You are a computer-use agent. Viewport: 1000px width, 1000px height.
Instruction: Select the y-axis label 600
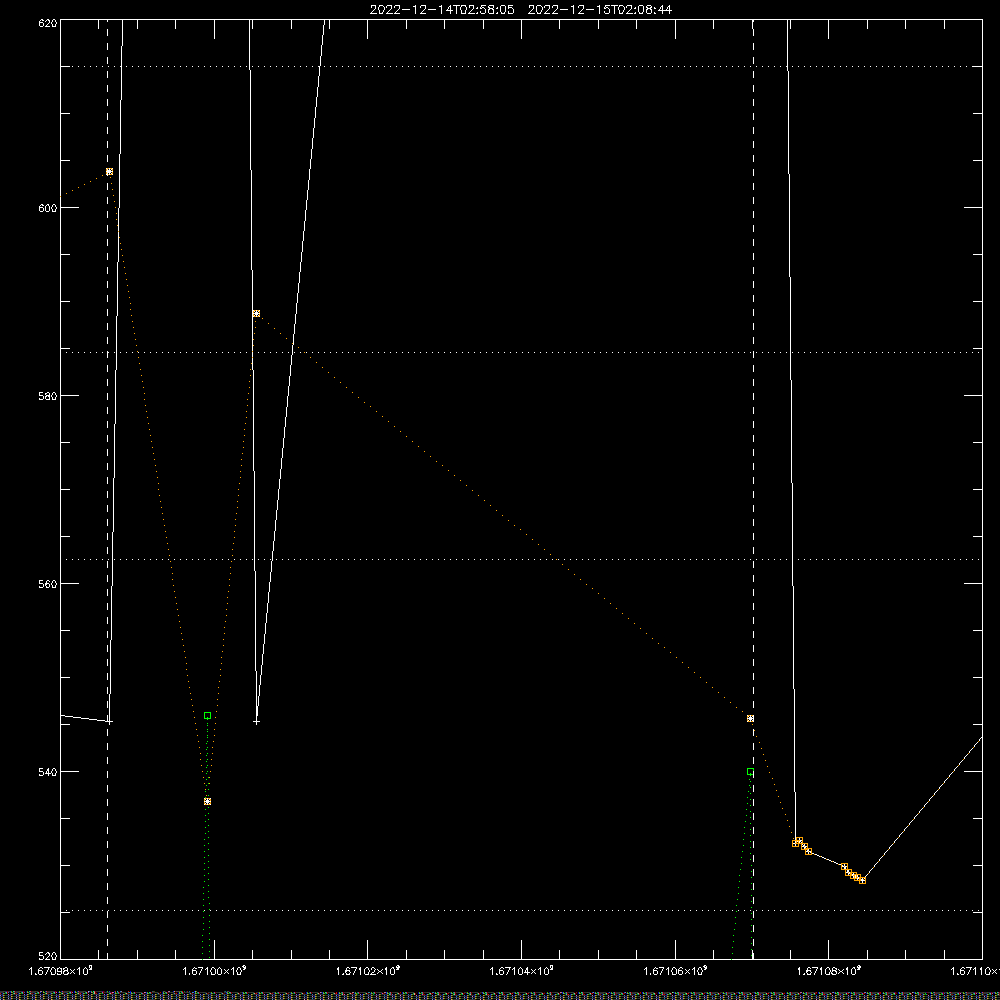(x=48, y=209)
